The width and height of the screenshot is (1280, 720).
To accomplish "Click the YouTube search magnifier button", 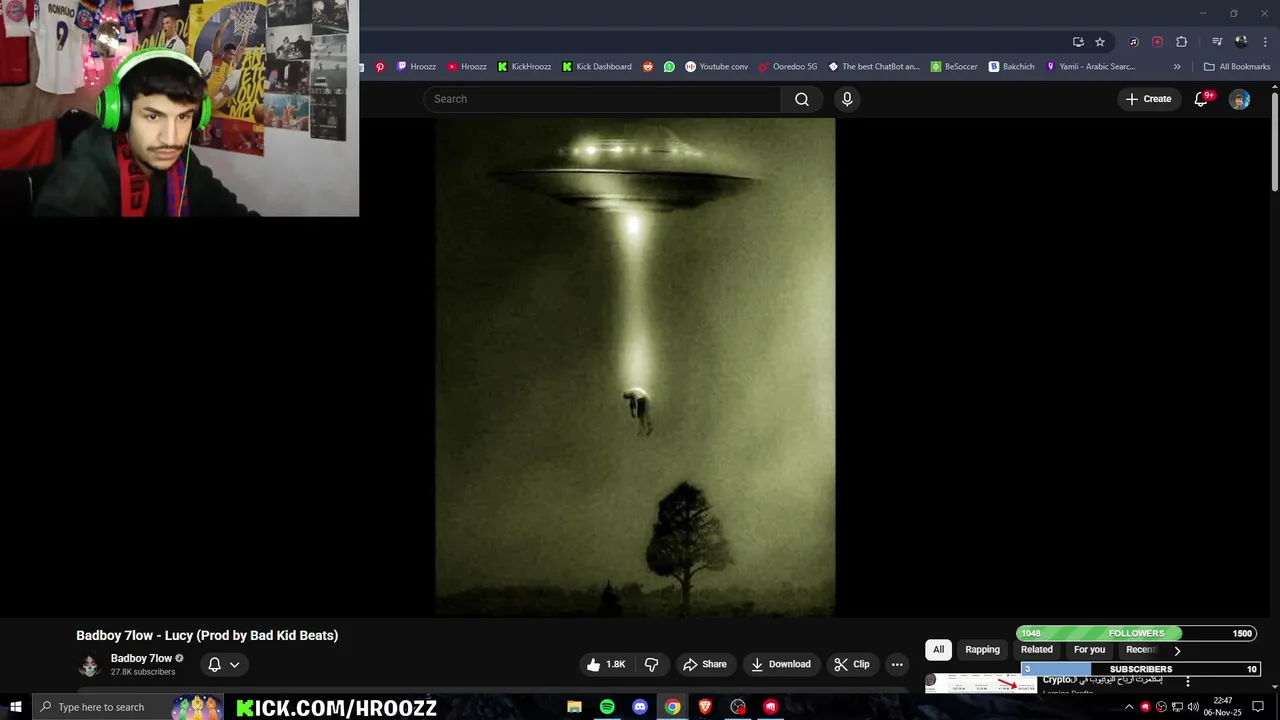I will (802, 99).
